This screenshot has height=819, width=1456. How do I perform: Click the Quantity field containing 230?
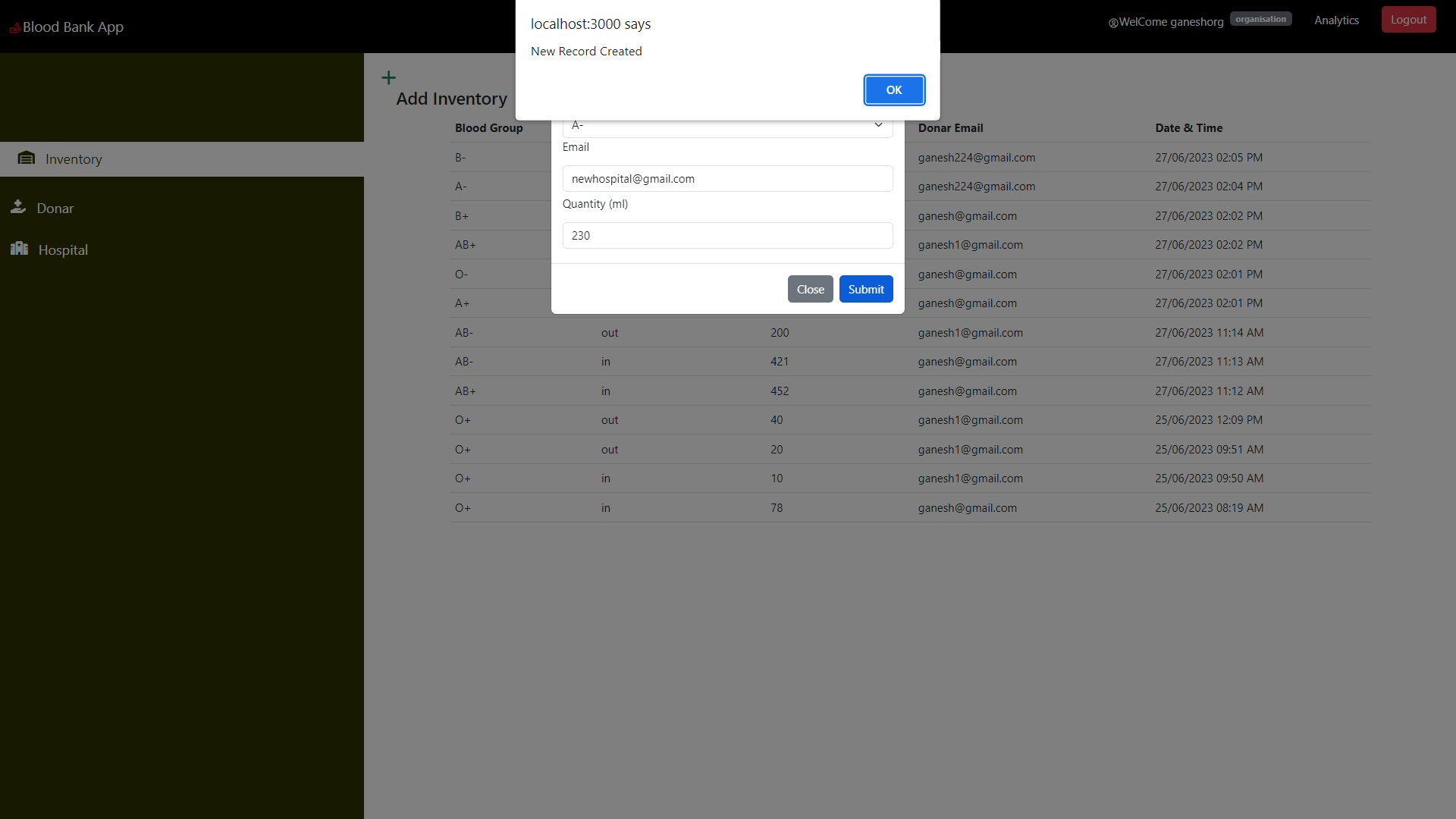pyautogui.click(x=726, y=235)
